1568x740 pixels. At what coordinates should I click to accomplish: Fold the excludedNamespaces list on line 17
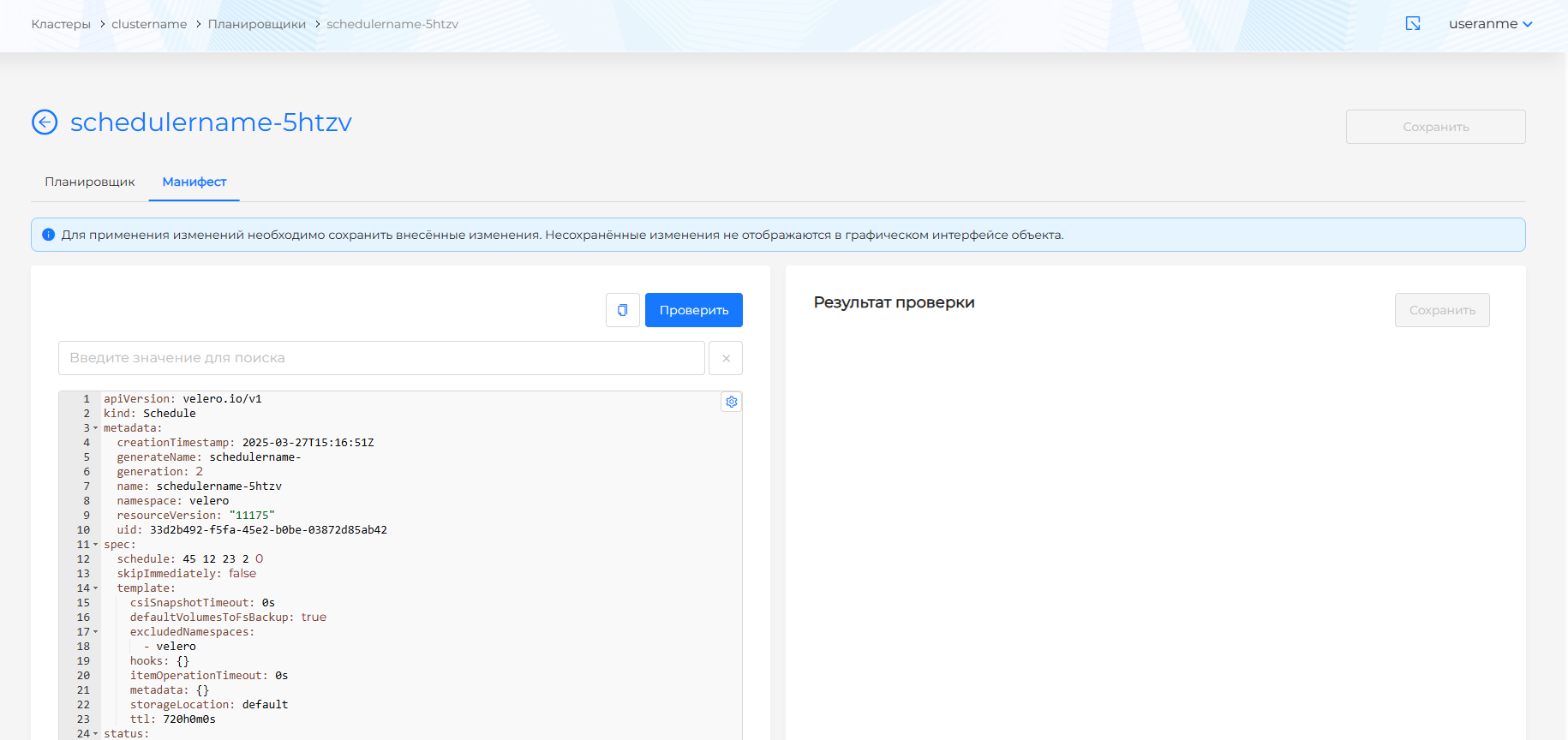(95, 632)
